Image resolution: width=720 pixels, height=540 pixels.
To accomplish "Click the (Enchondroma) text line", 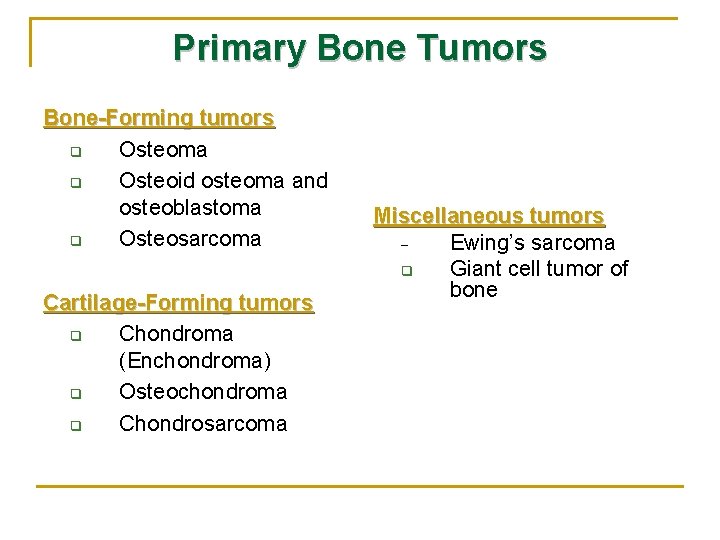I will pos(195,361).
